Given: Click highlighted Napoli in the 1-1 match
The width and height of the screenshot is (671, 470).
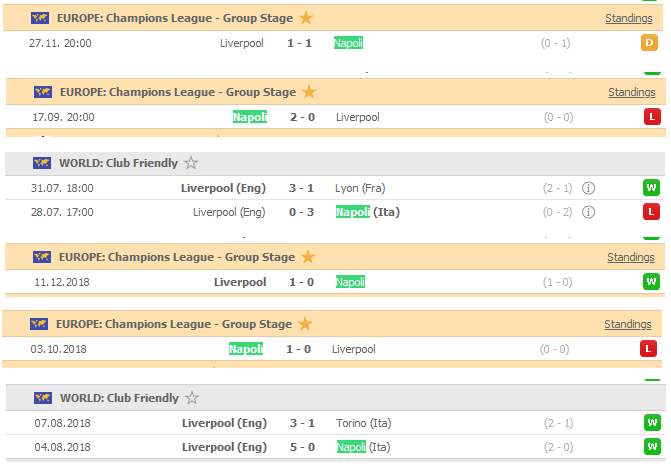Looking at the screenshot, I should [348, 43].
